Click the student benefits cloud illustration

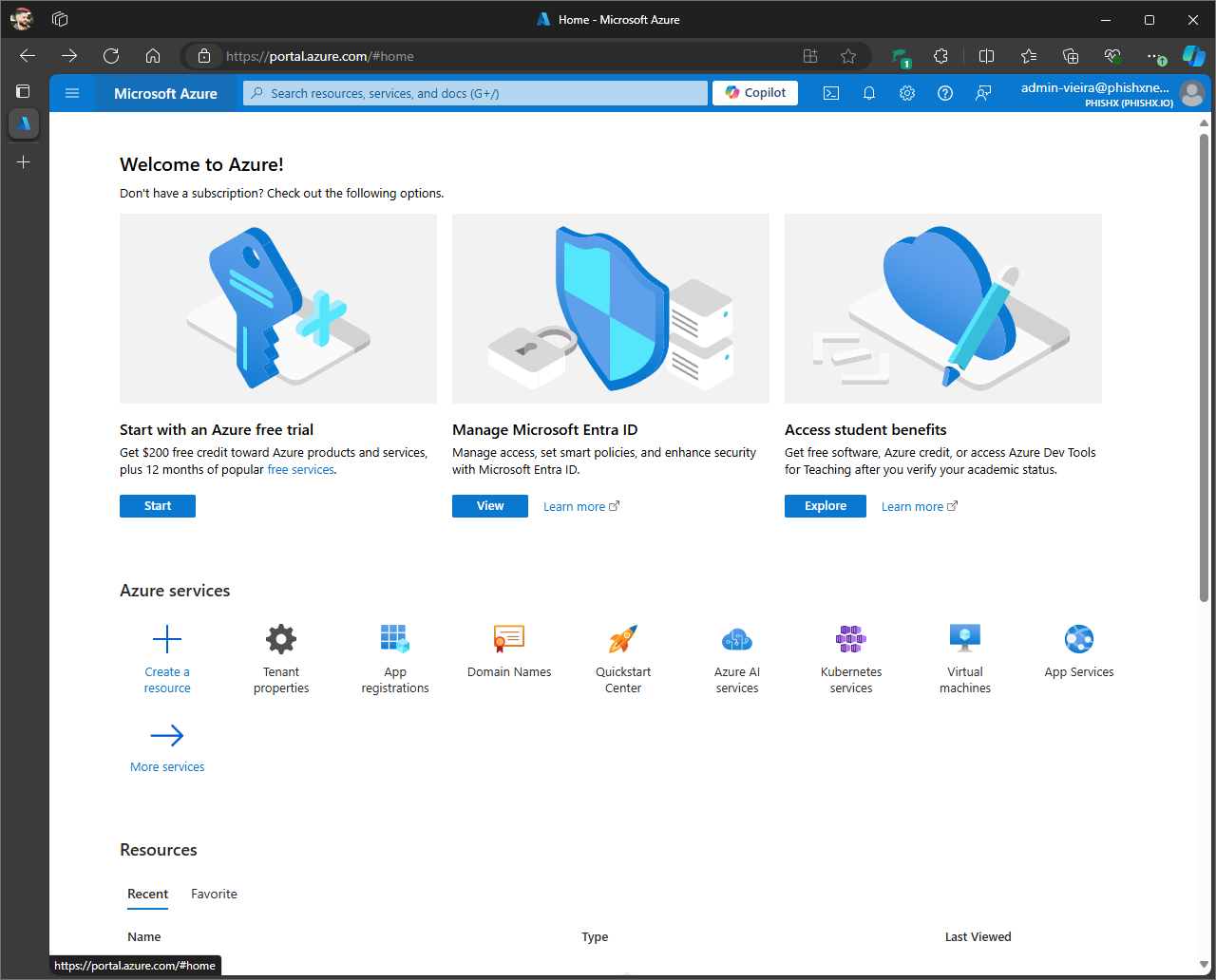coord(943,309)
